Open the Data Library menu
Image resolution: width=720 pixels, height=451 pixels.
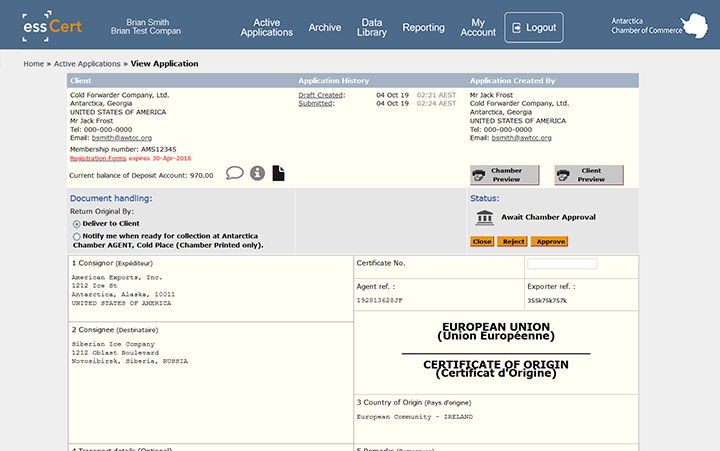click(x=372, y=27)
